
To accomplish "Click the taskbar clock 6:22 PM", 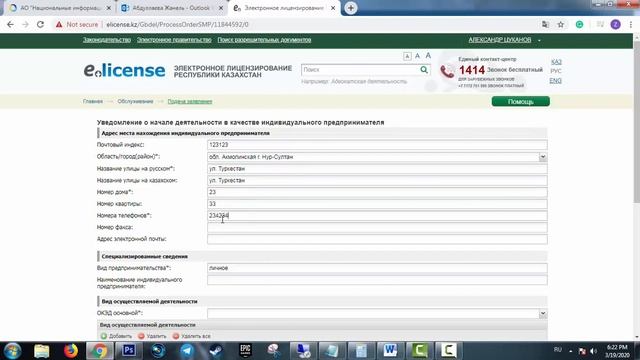I will click(x=617, y=347).
